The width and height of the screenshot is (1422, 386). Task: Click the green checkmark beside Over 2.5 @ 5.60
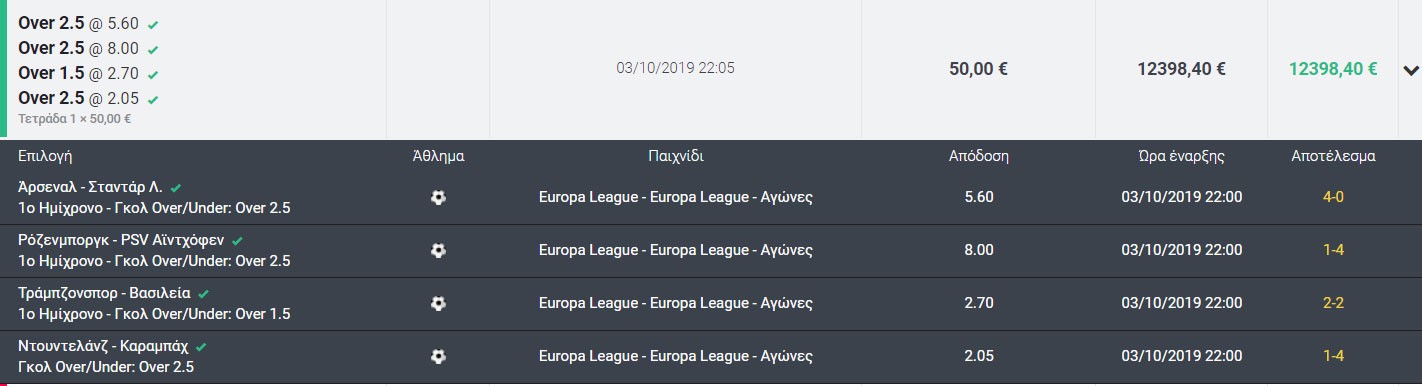[153, 24]
